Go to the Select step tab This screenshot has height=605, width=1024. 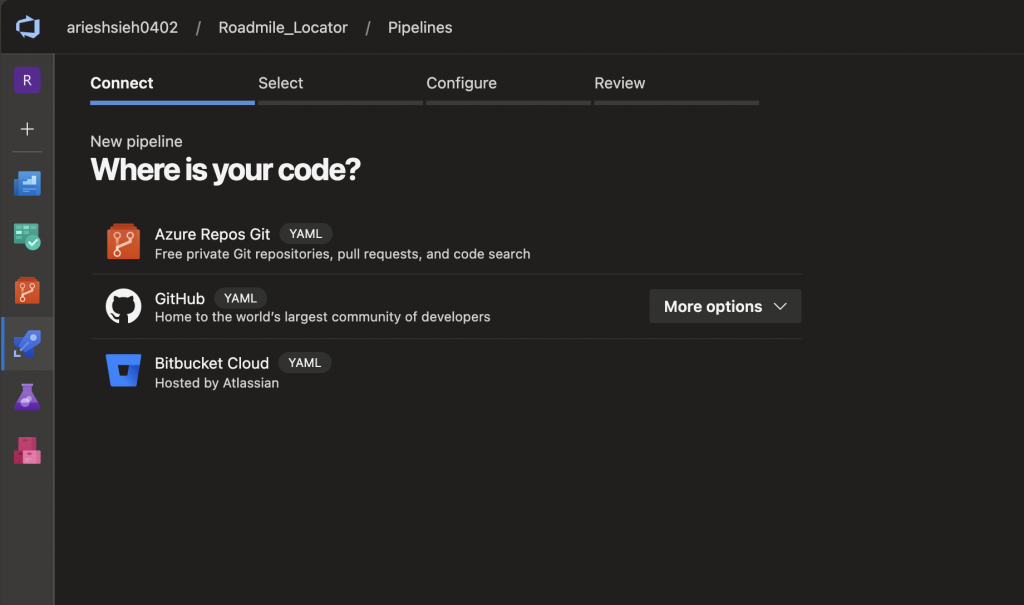[x=280, y=83]
